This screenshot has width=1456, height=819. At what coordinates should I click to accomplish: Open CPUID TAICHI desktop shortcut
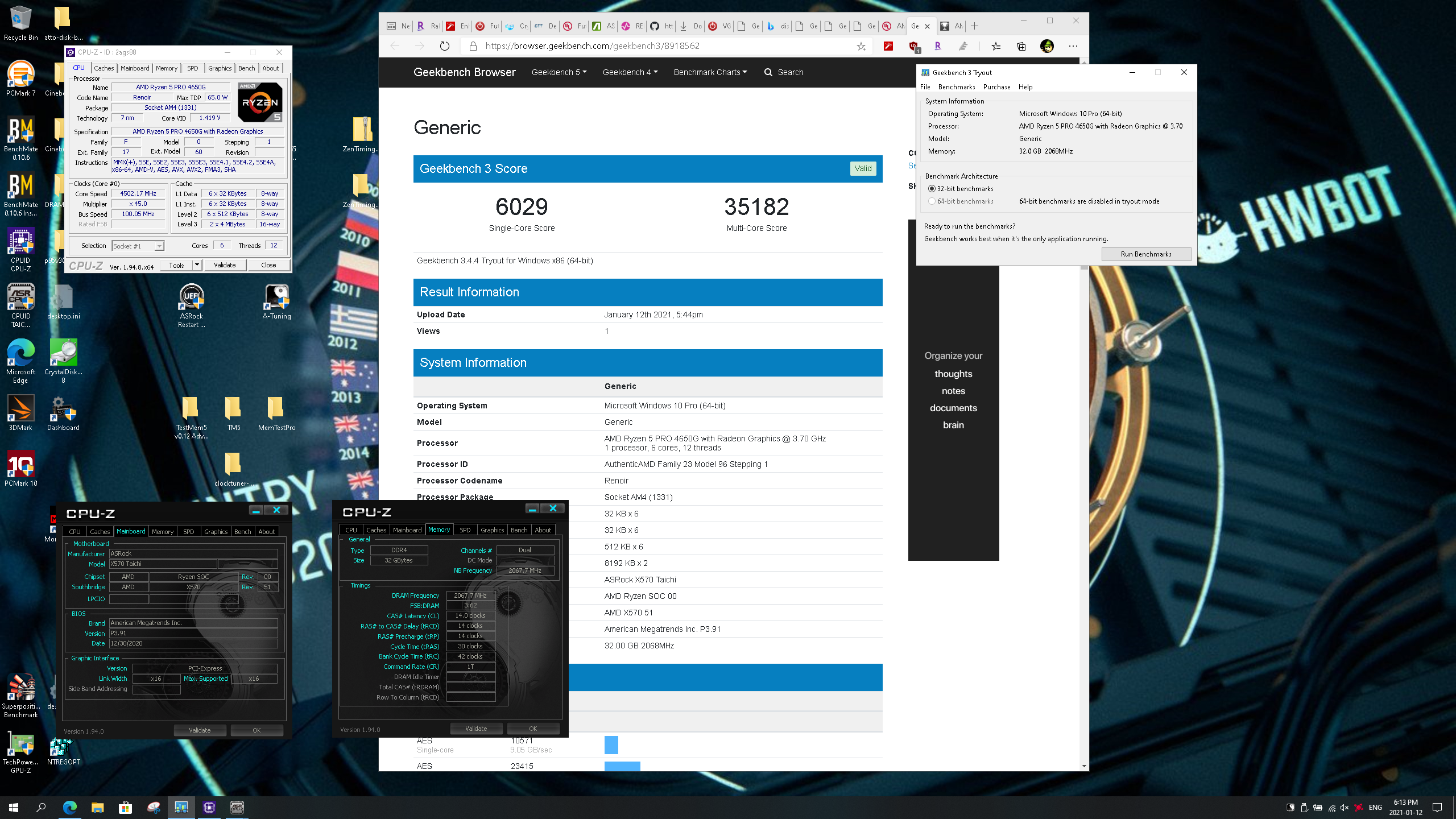point(20,306)
